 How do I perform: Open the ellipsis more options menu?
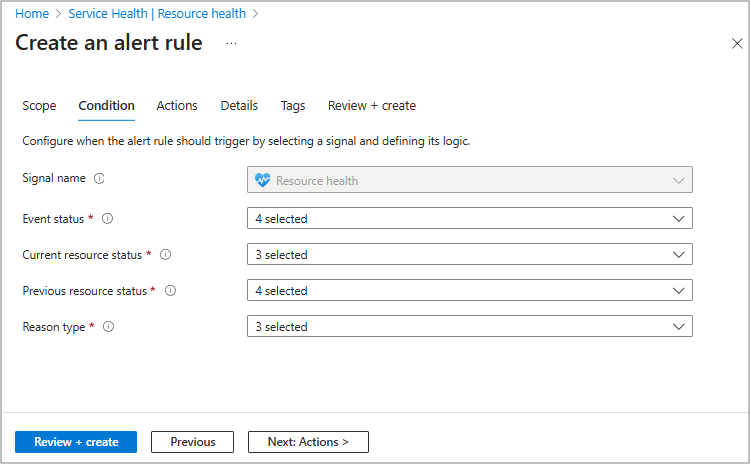pos(231,44)
